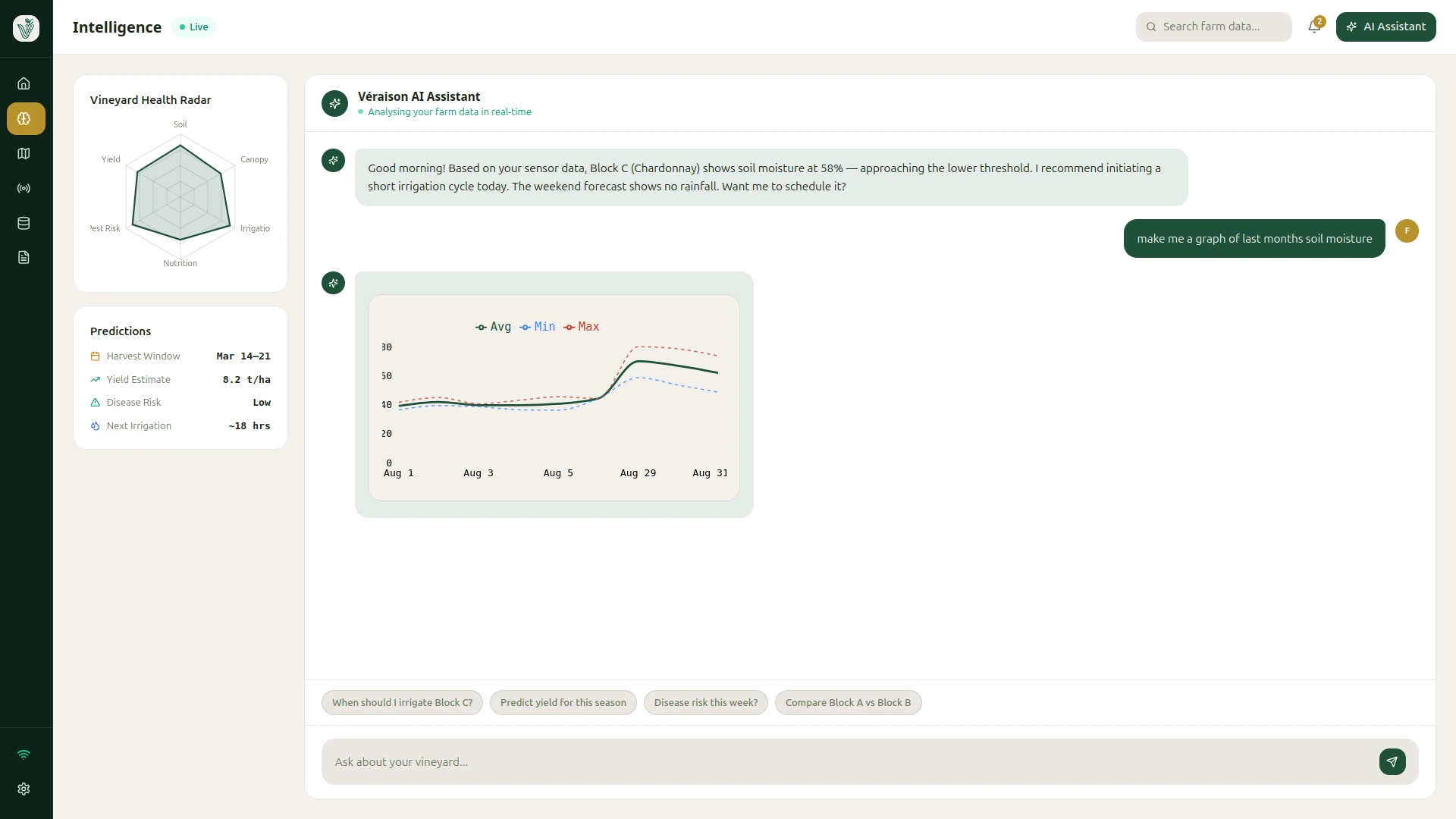Click the Disease Risk warning icon
1456x819 pixels.
pos(95,403)
